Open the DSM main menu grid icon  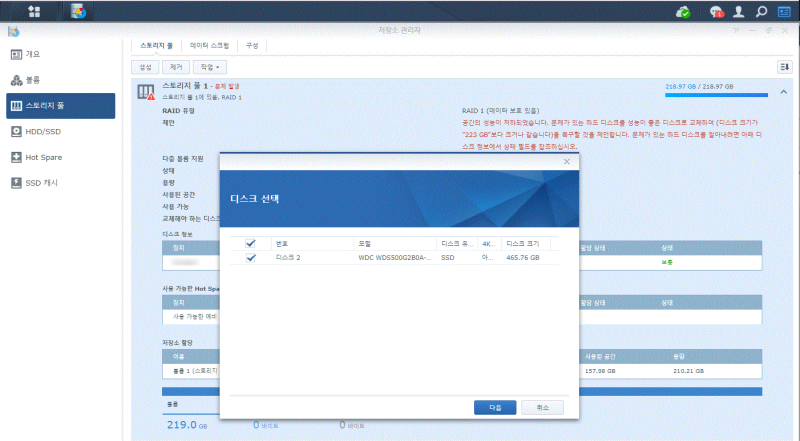point(34,11)
